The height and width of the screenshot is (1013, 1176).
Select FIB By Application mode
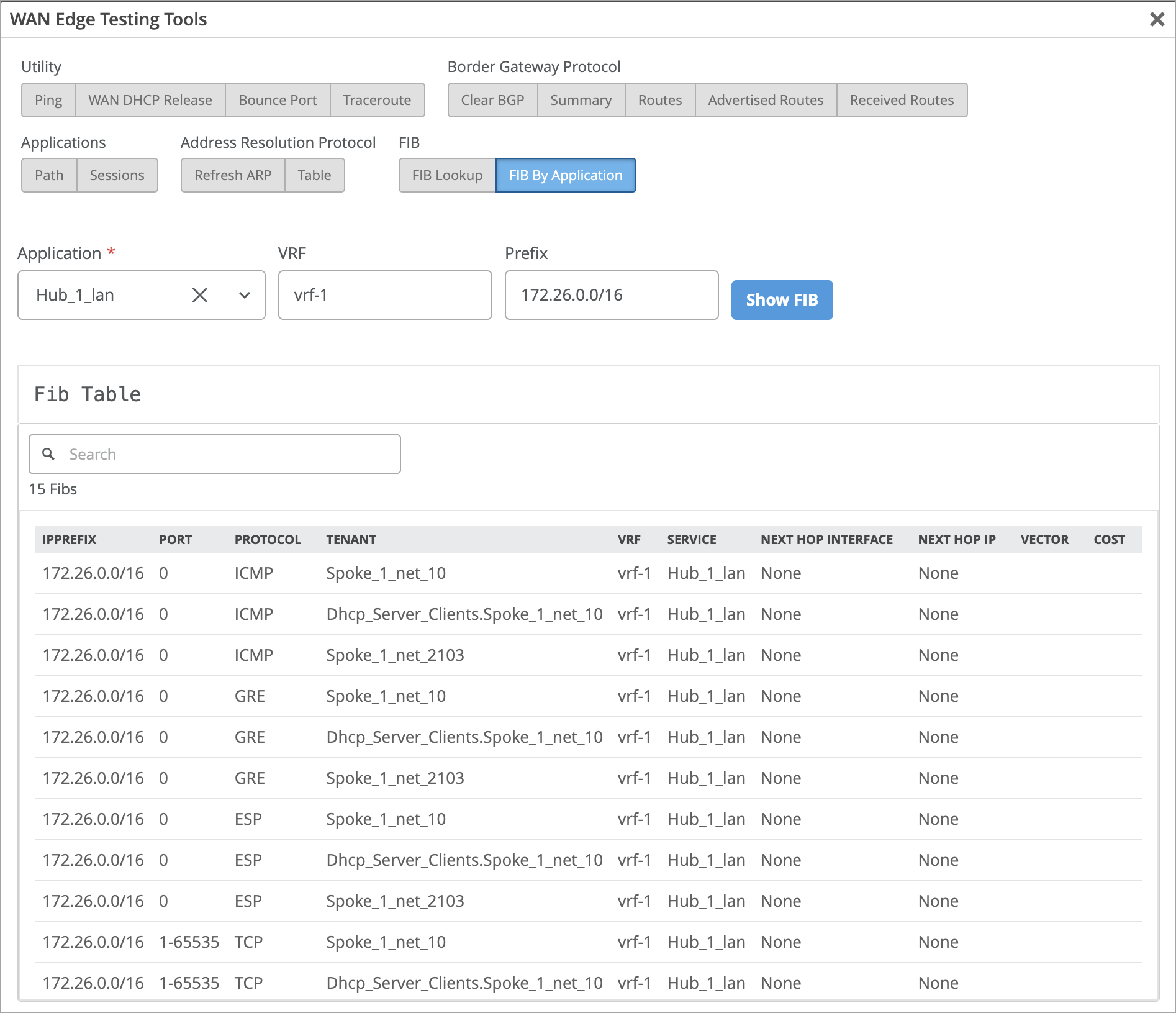[x=565, y=175]
